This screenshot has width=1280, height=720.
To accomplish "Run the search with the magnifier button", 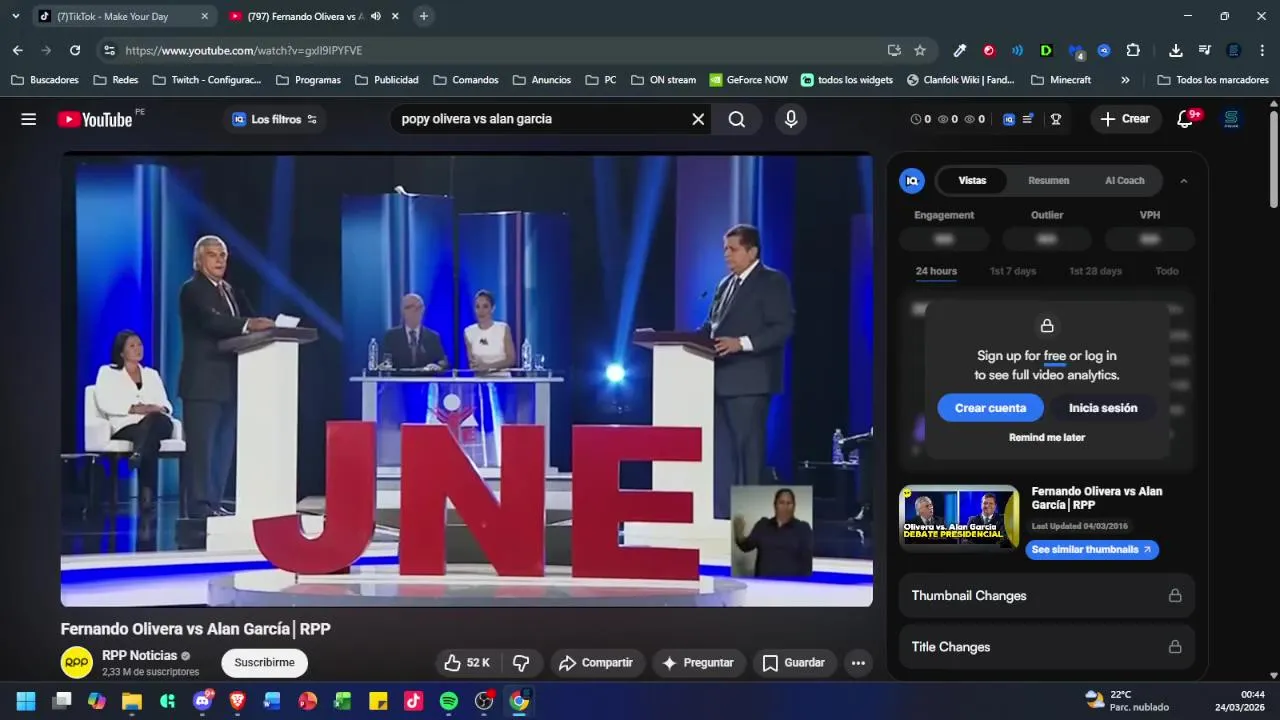I will (x=737, y=119).
